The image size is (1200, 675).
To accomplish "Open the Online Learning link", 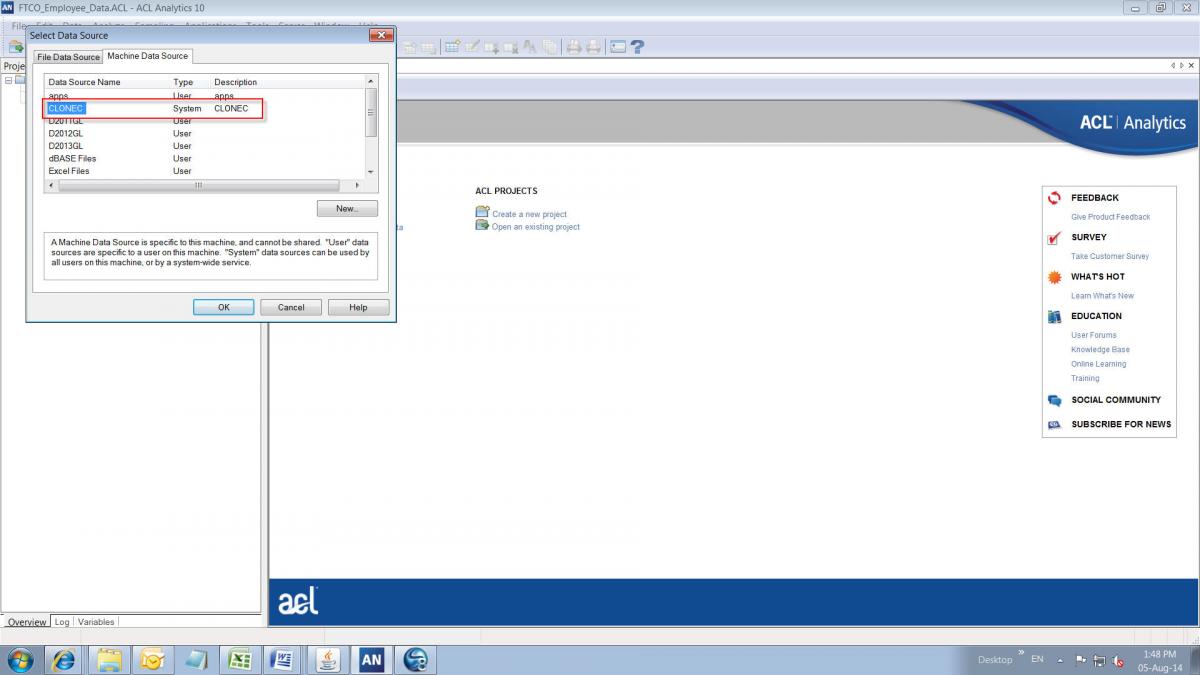I will coord(1099,364).
